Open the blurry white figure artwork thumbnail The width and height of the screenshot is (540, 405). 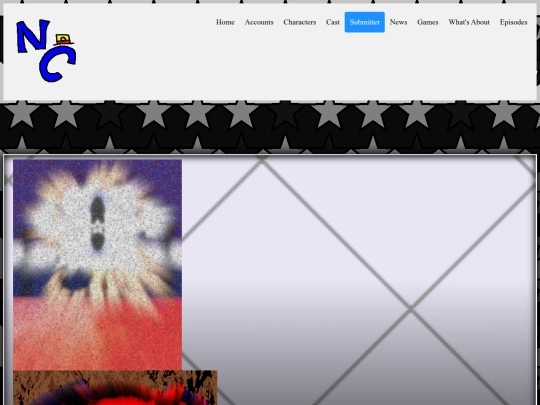click(x=97, y=264)
